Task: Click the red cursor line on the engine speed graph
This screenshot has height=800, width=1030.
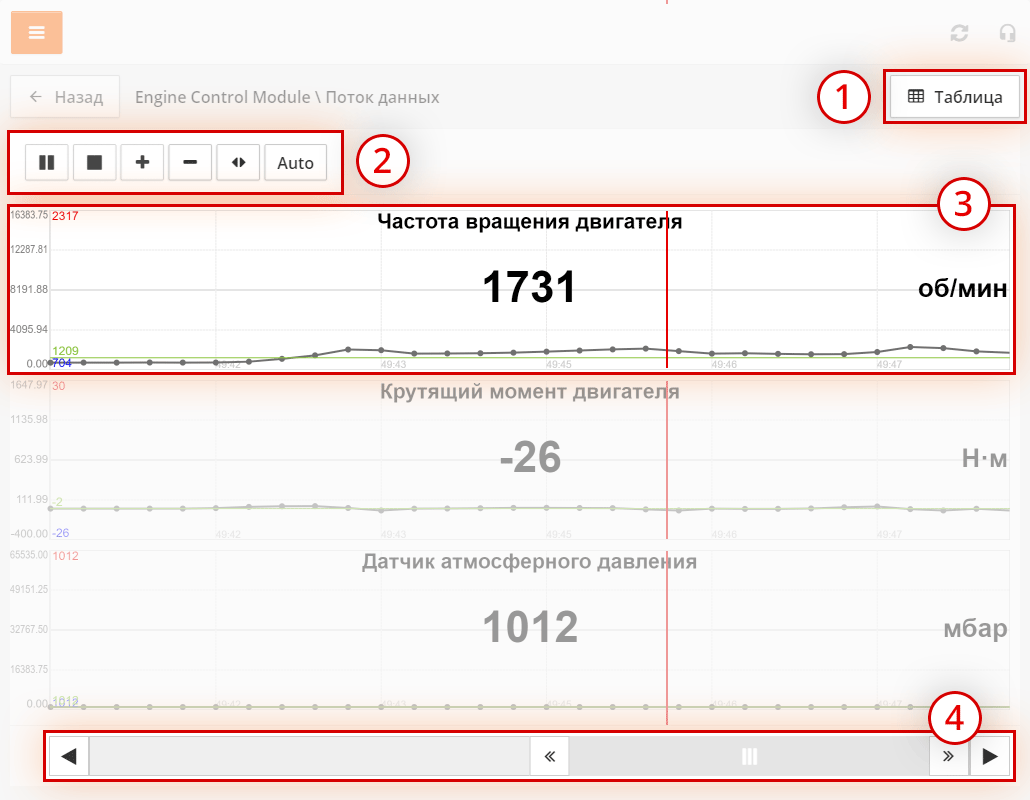Action: pyautogui.click(x=667, y=300)
